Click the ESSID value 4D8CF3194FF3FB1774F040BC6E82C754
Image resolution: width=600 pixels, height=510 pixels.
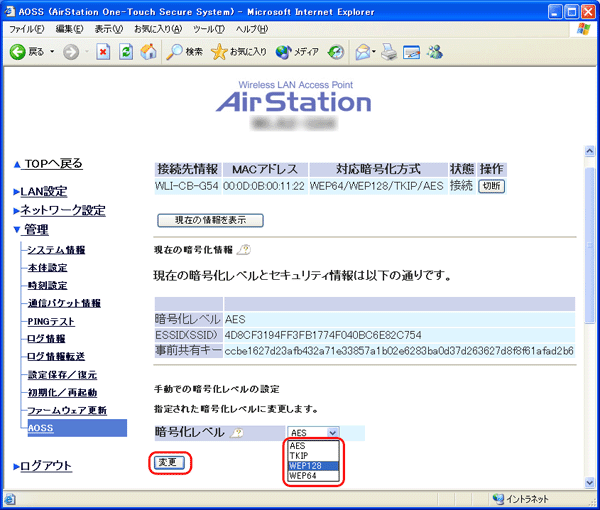[323, 336]
